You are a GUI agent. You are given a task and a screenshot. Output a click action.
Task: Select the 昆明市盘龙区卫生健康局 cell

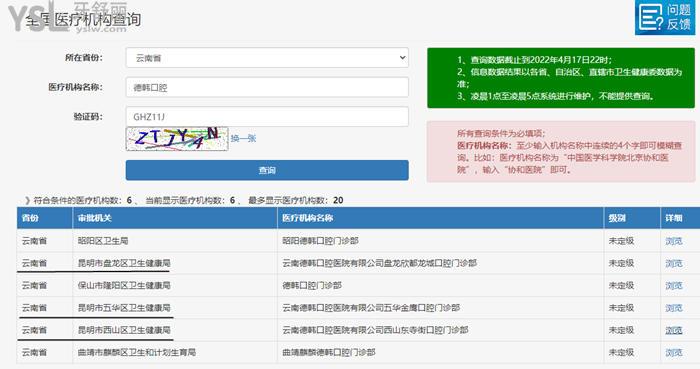tap(175, 263)
